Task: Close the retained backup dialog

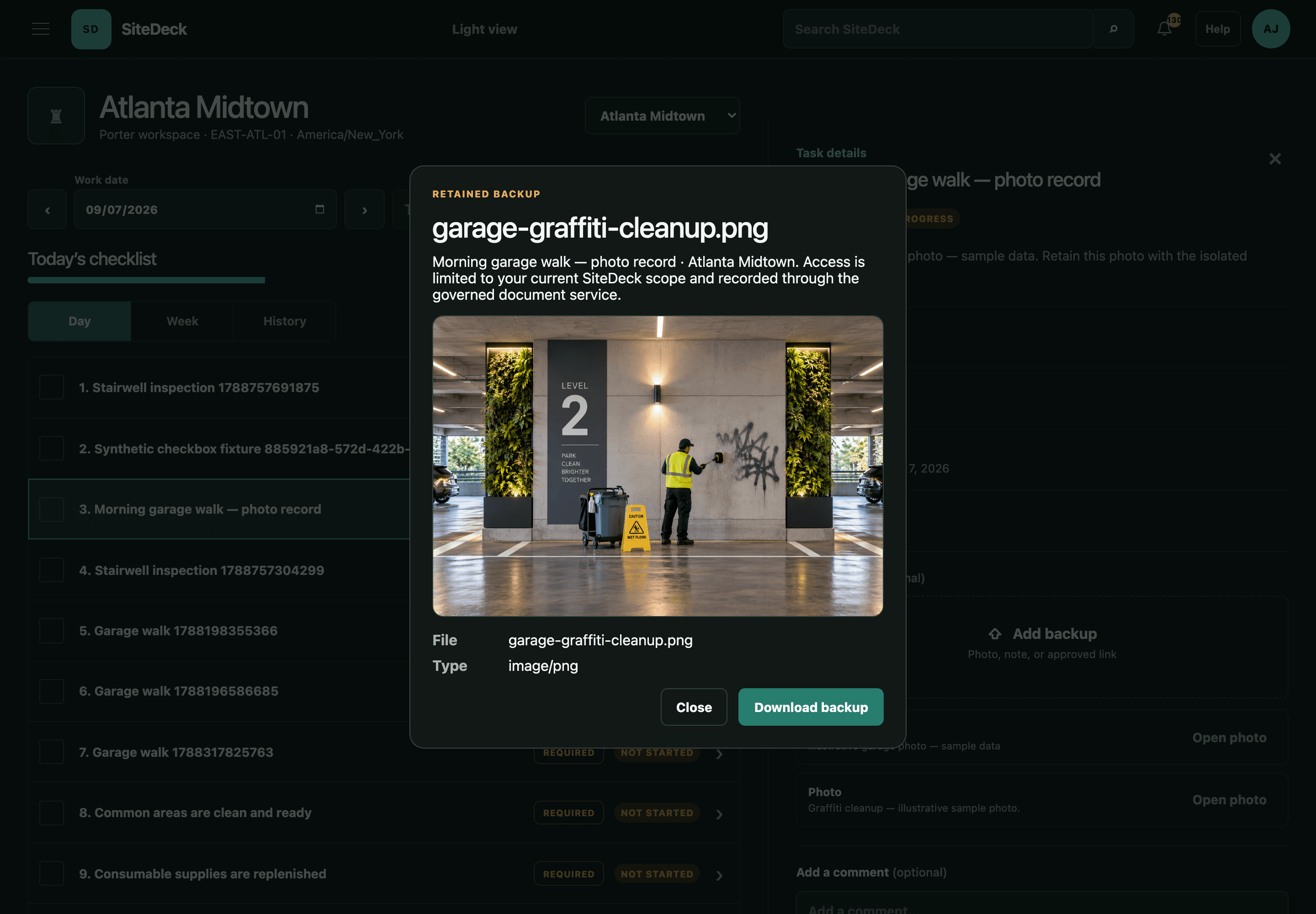Action: click(x=694, y=707)
